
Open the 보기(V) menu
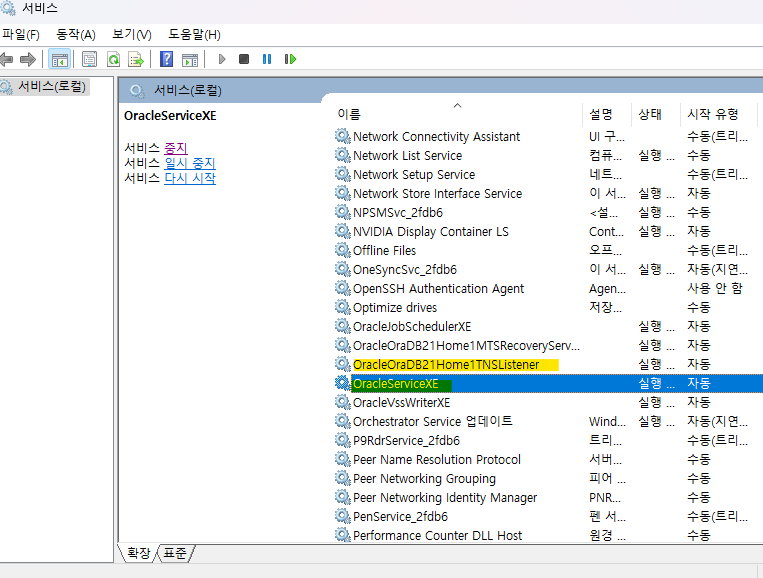click(131, 35)
